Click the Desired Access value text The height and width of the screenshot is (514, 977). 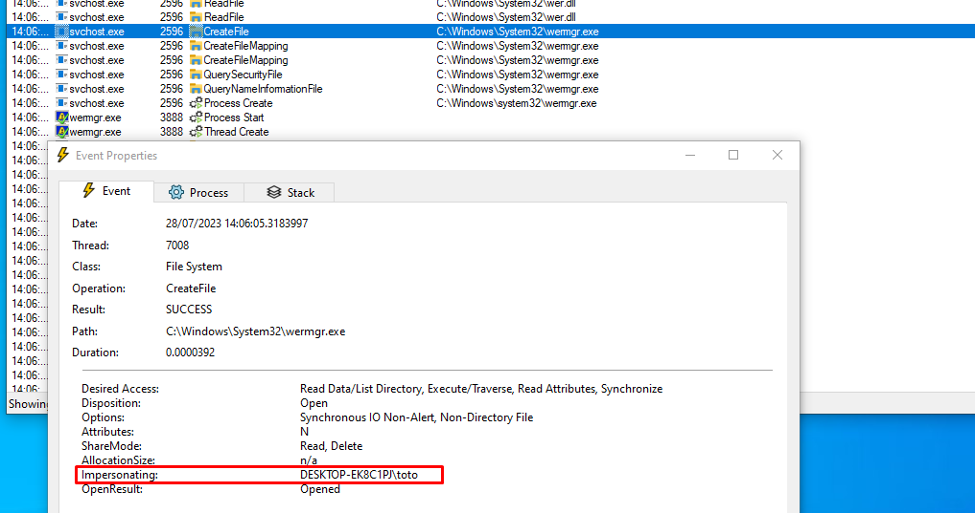pyautogui.click(x=481, y=389)
